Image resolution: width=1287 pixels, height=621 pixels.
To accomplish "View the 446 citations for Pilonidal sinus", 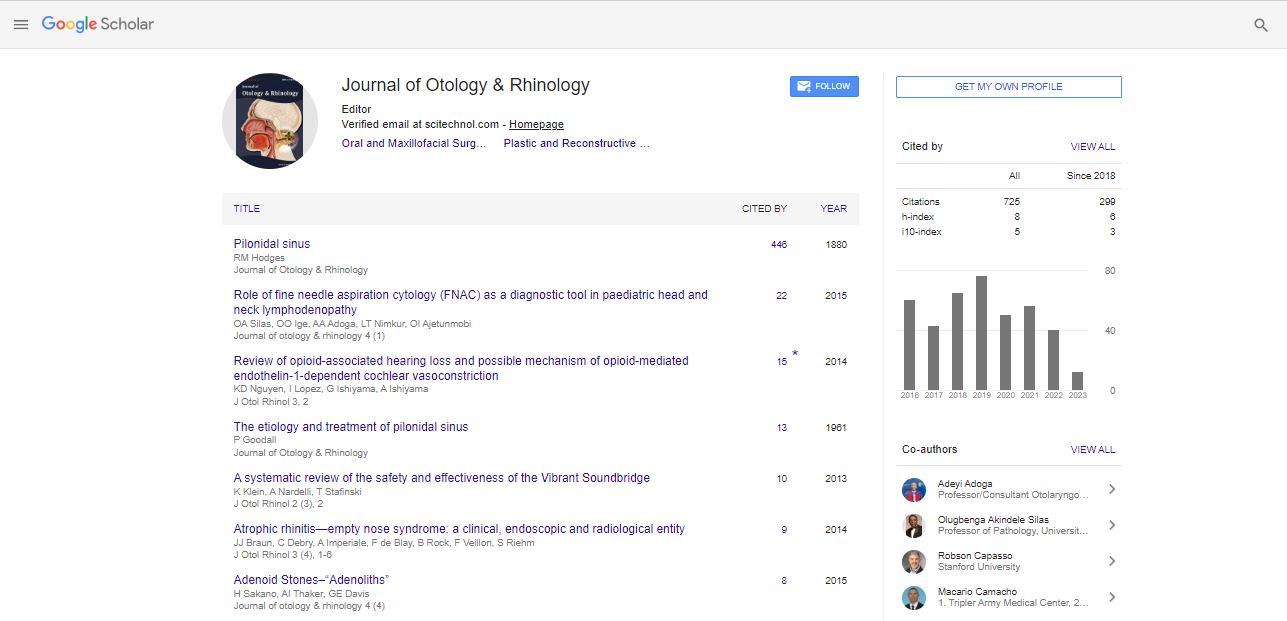I will (x=779, y=245).
